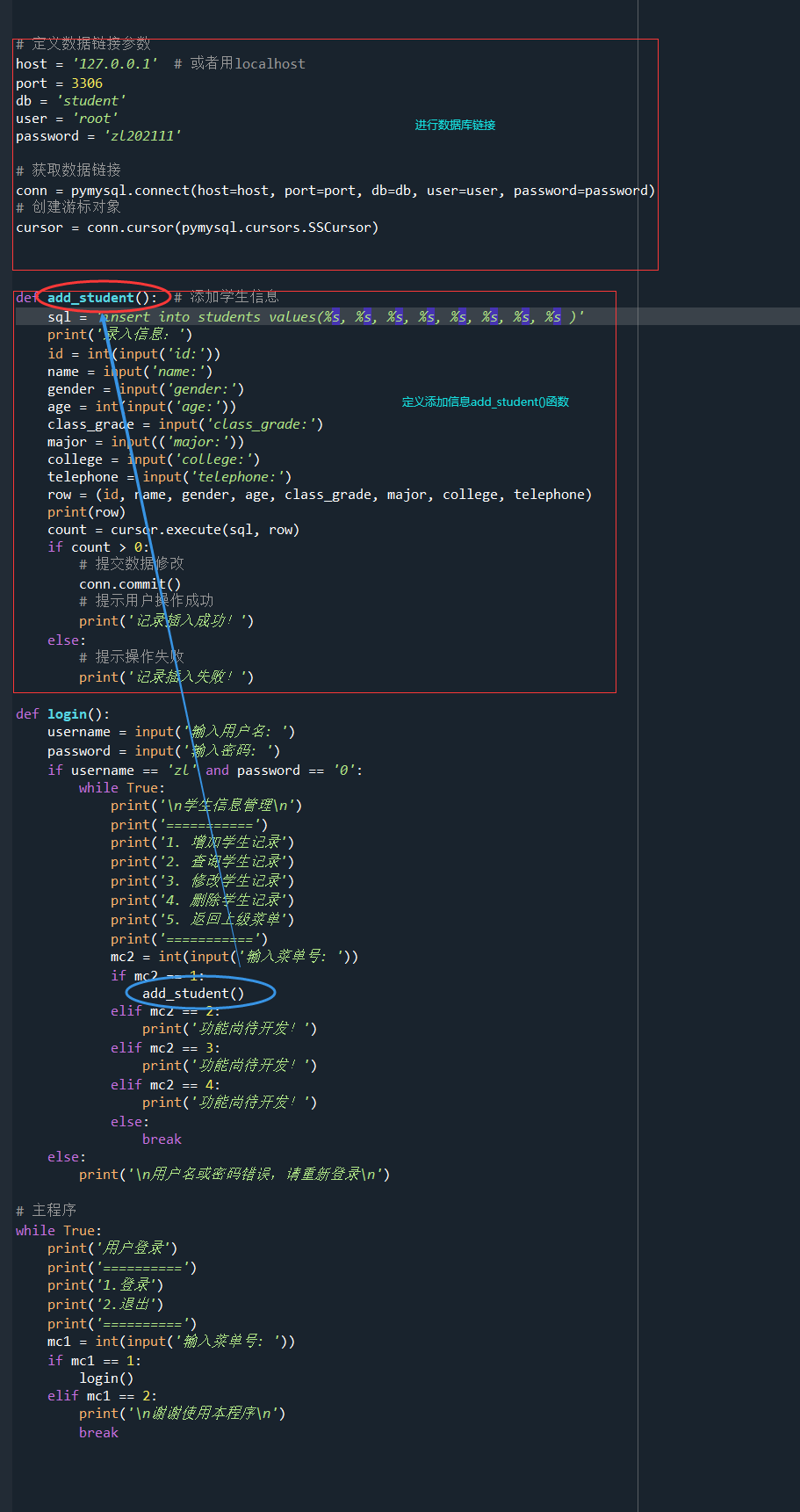
Task: Click the line 'if mc1 == 1:'
Action: coord(95,1361)
